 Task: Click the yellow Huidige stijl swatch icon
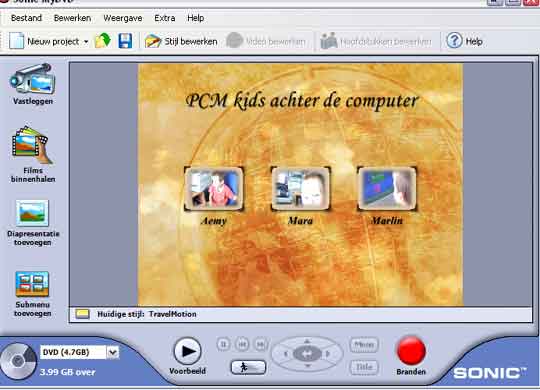point(83,314)
